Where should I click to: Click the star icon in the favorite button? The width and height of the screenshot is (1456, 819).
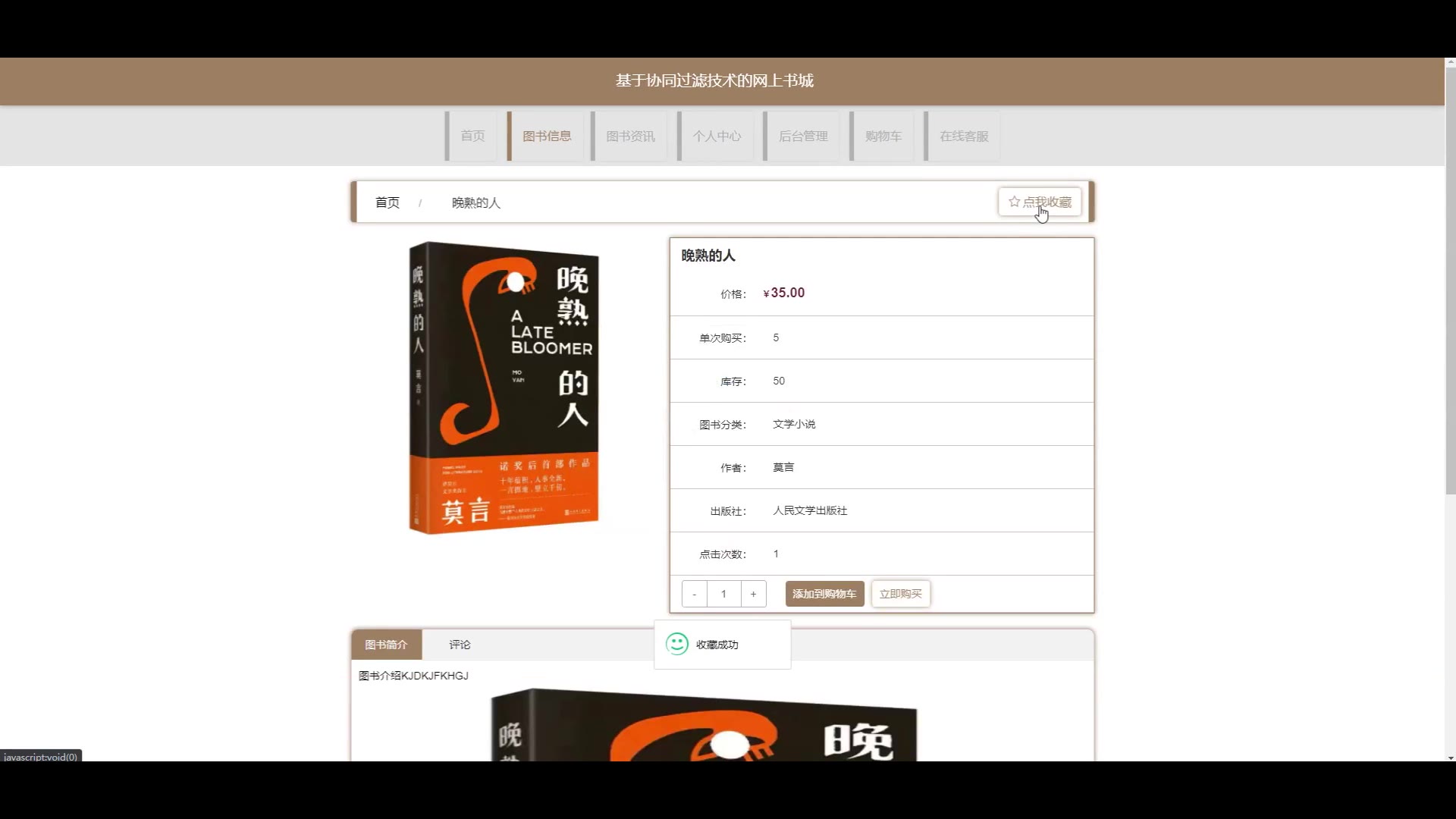click(1014, 202)
